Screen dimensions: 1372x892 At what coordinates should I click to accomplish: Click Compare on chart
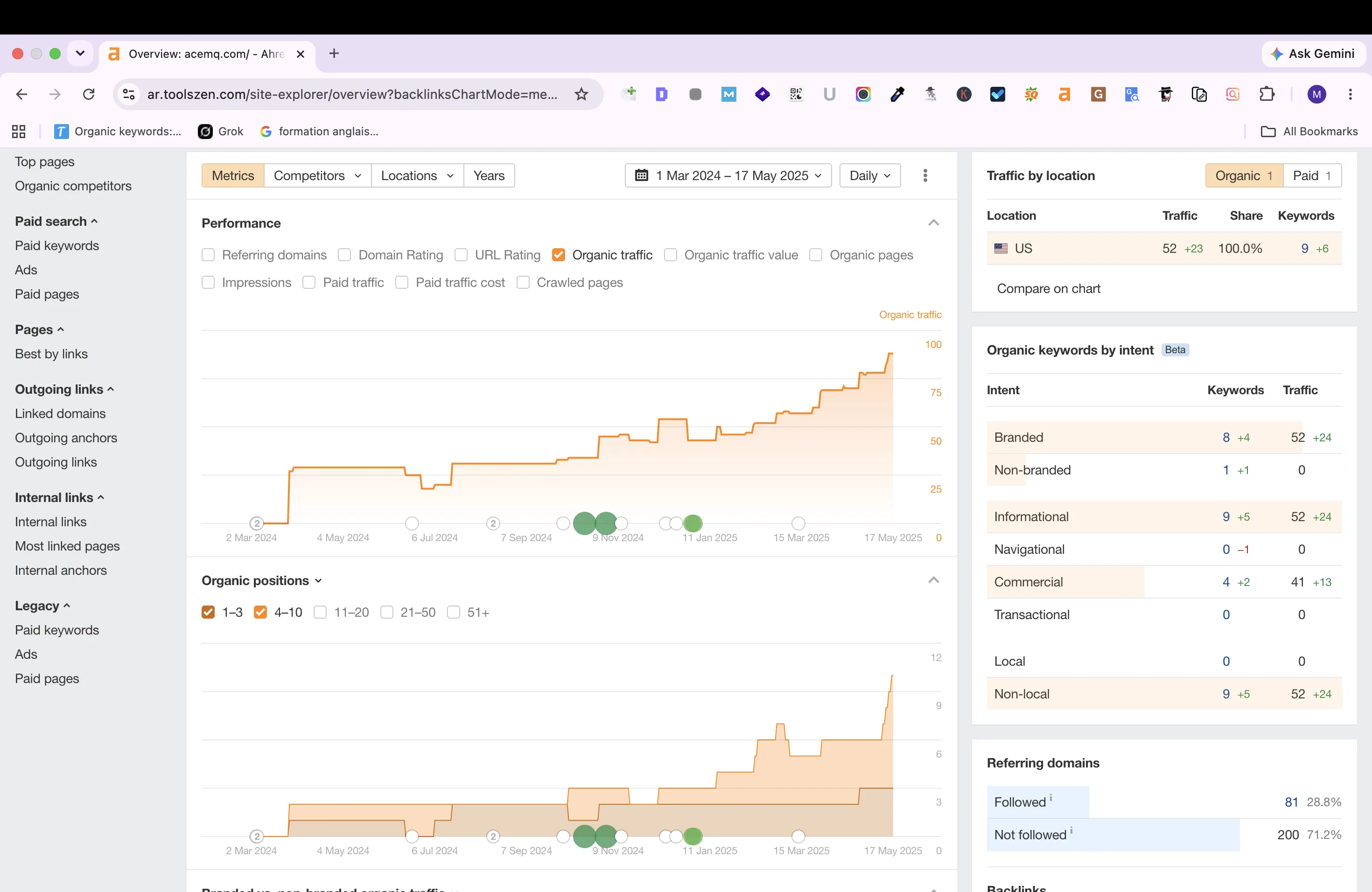click(1049, 288)
